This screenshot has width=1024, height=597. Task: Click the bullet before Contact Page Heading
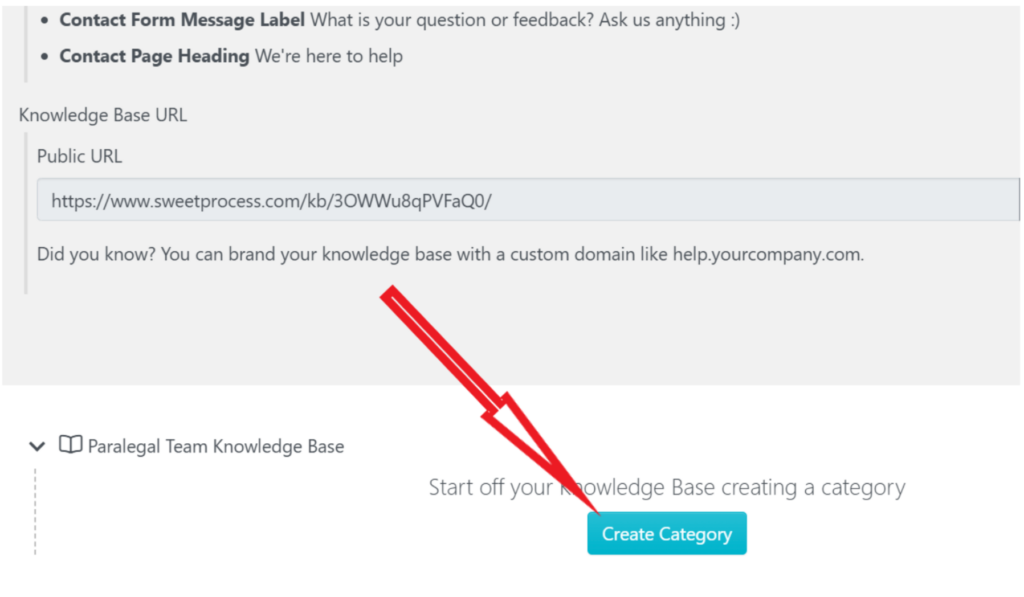pyautogui.click(x=43, y=57)
